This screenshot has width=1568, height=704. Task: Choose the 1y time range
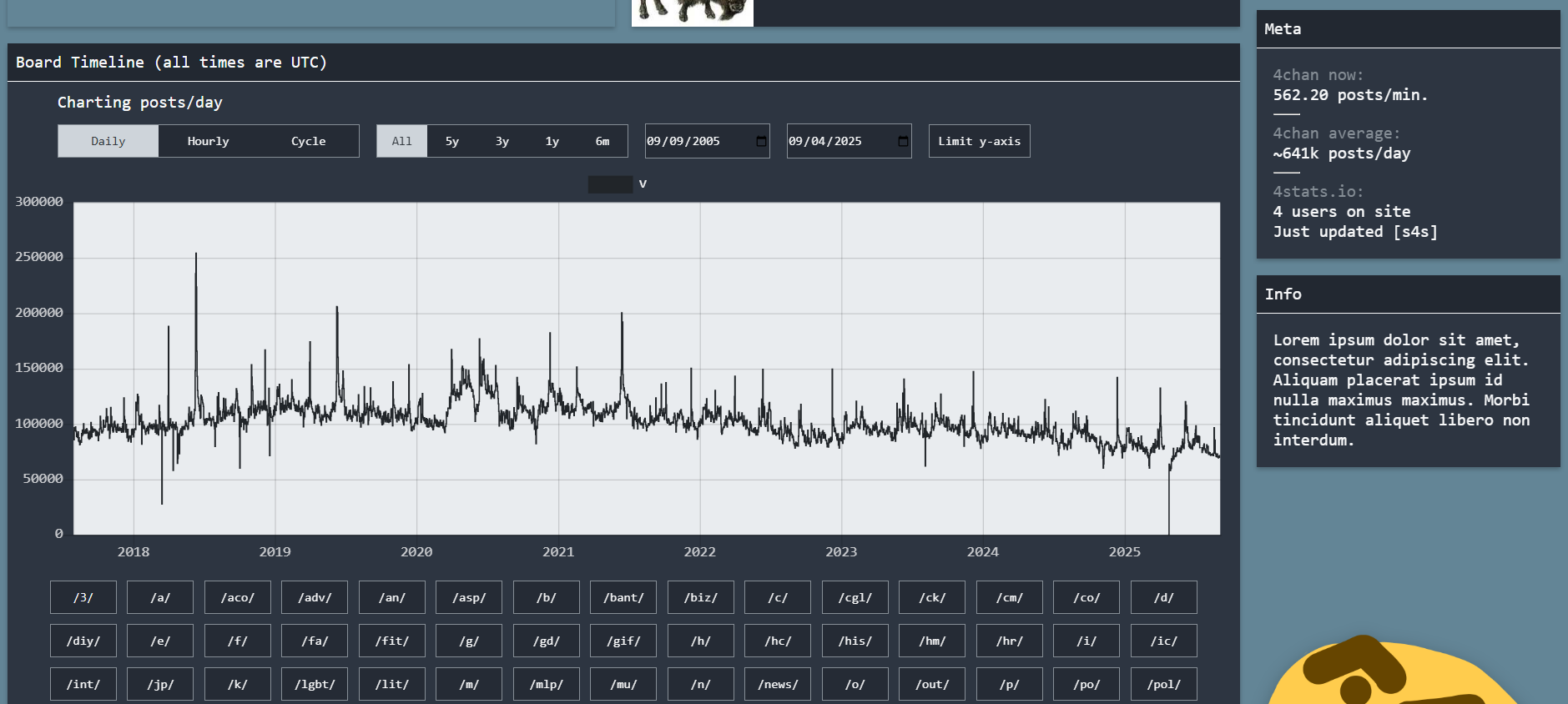552,141
